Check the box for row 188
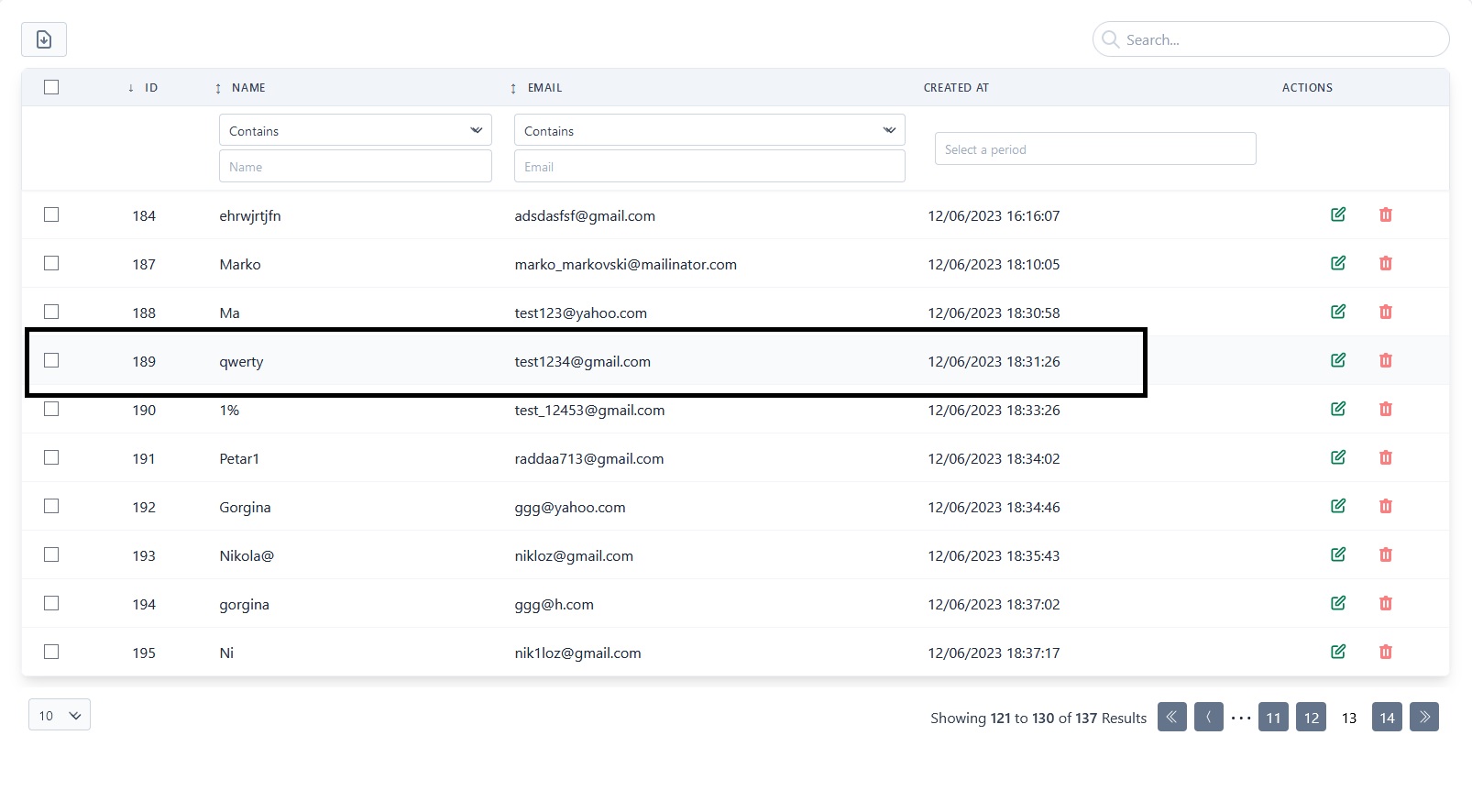This screenshot has height=812, width=1472. (51, 312)
